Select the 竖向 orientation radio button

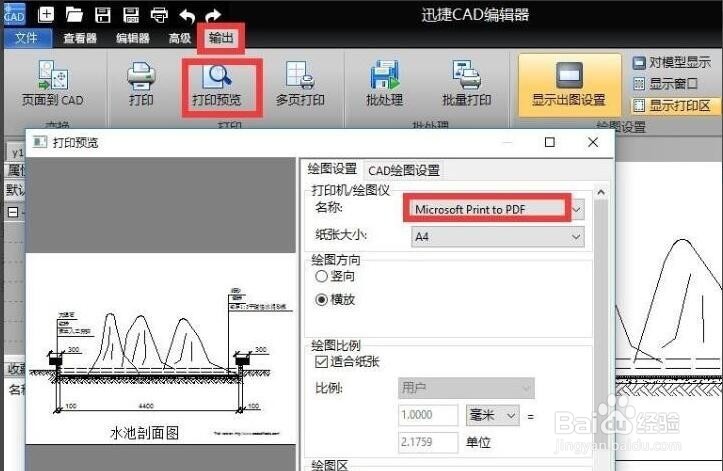coord(321,276)
